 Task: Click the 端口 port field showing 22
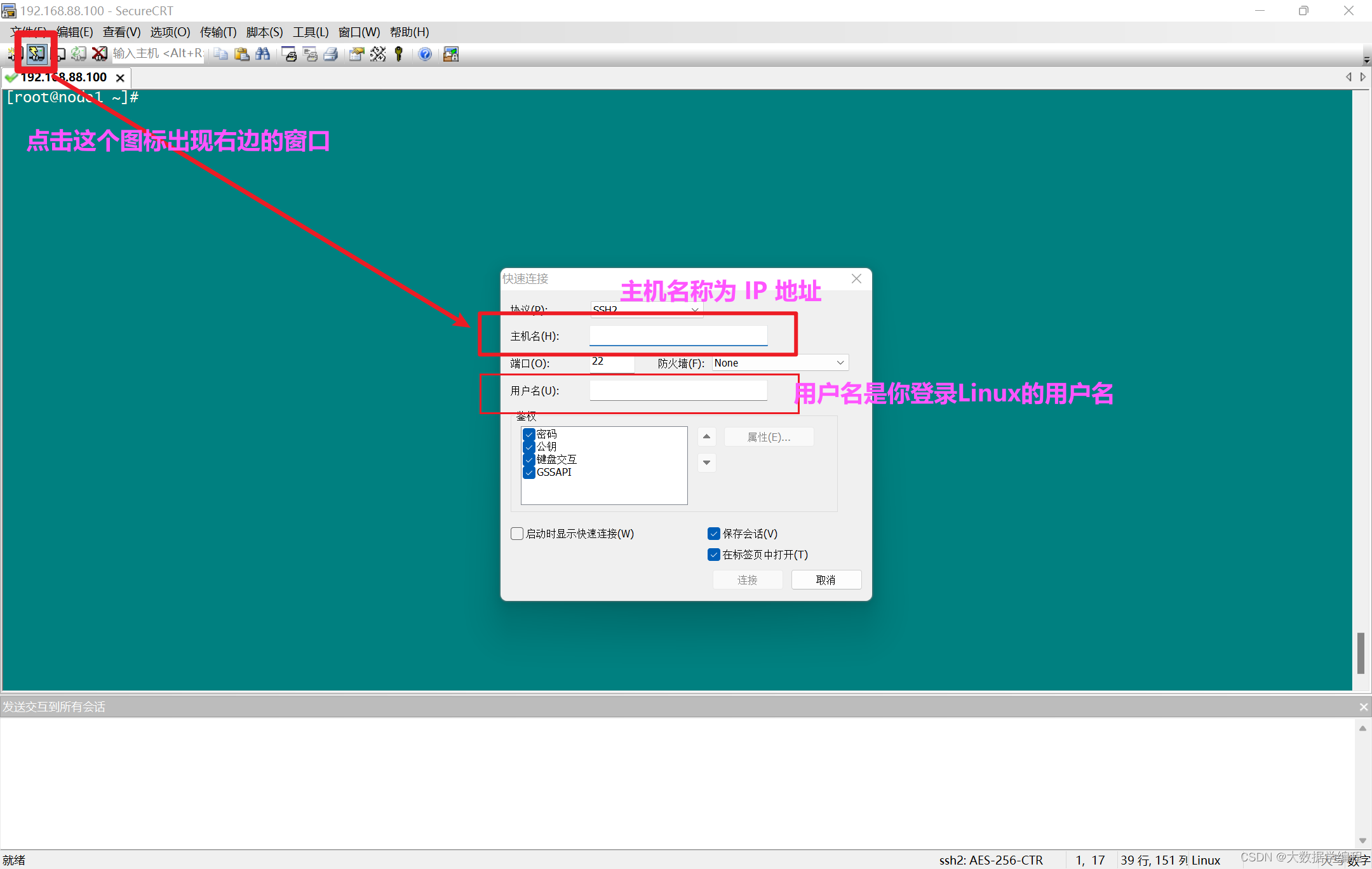pyautogui.click(x=612, y=362)
